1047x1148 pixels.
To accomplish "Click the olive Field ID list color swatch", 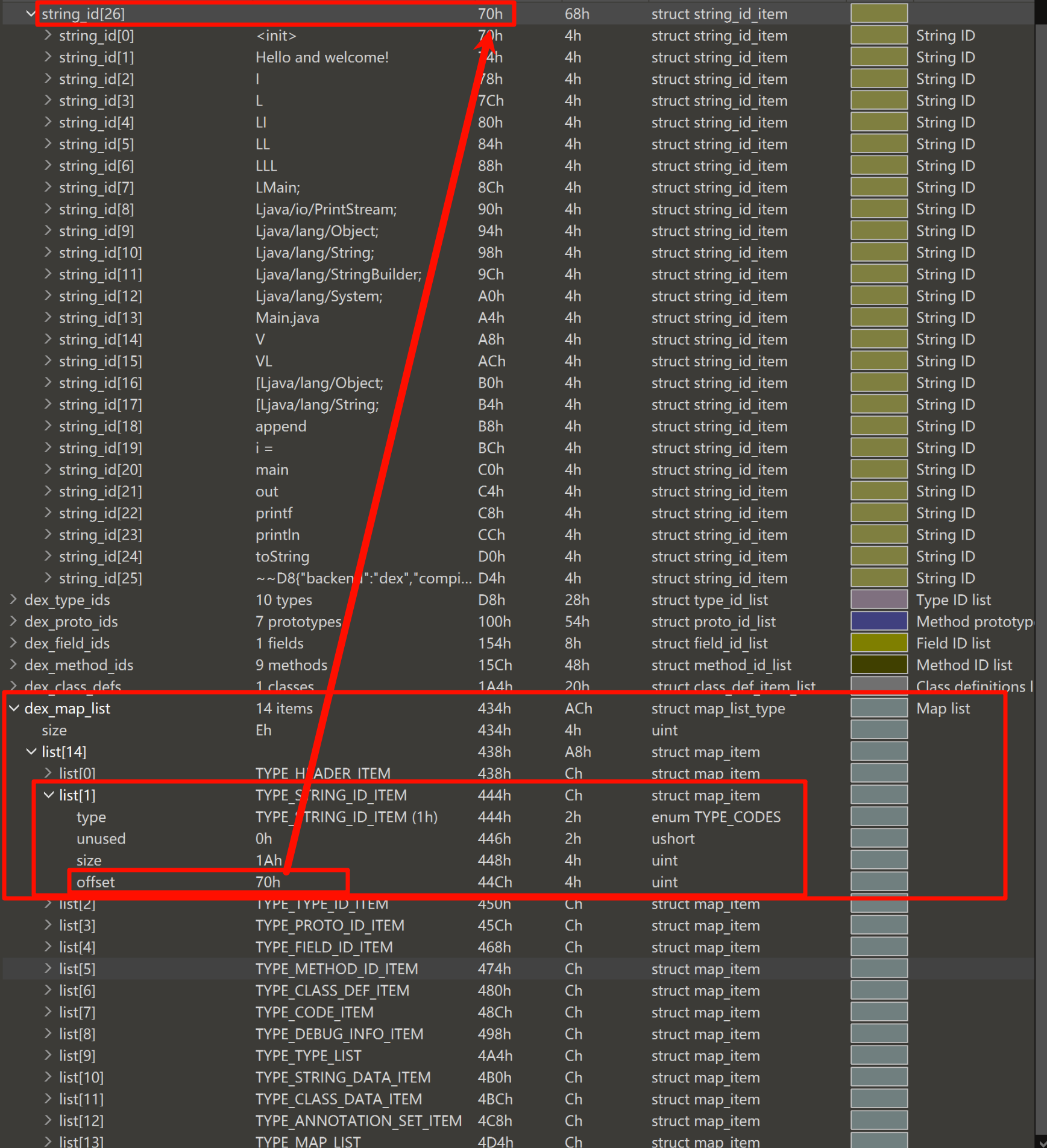I will point(878,643).
